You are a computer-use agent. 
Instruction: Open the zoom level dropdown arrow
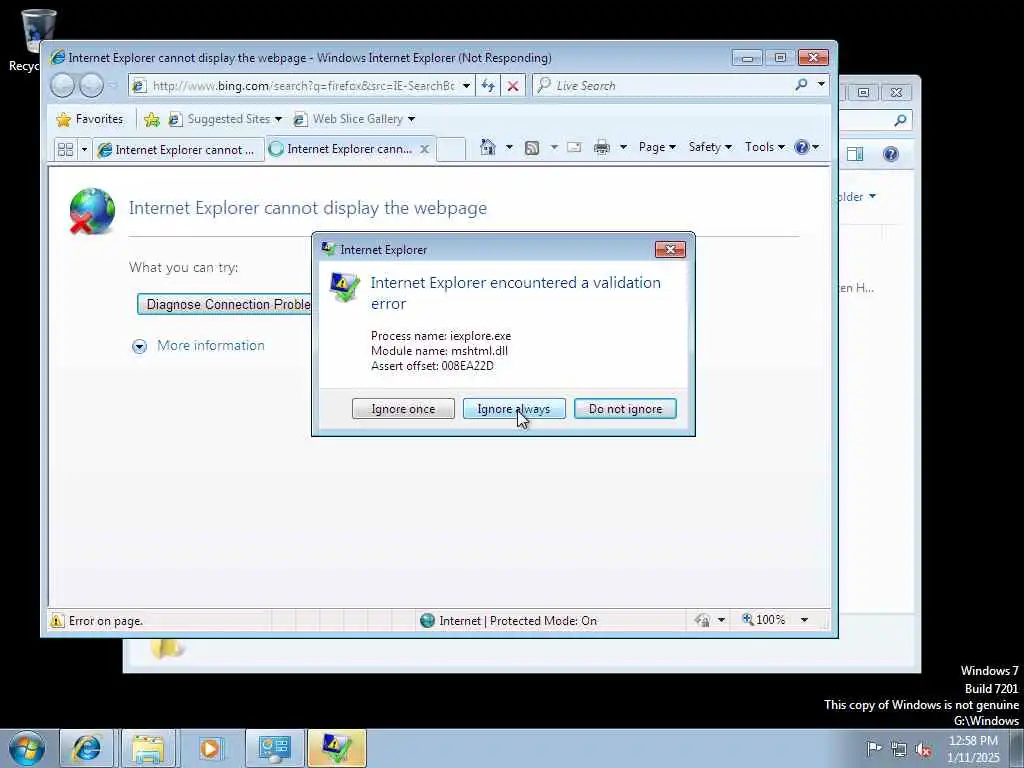pyautogui.click(x=805, y=620)
